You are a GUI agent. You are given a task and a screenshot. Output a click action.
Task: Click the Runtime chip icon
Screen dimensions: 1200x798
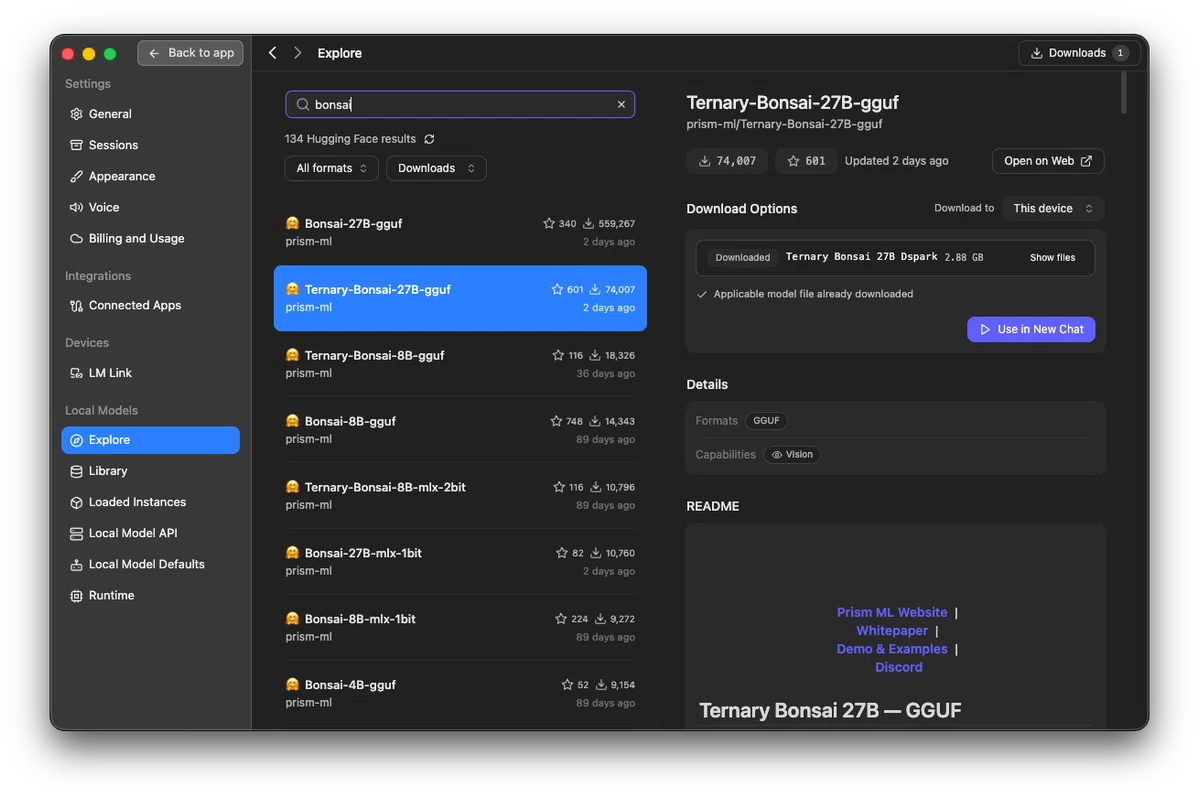point(76,595)
